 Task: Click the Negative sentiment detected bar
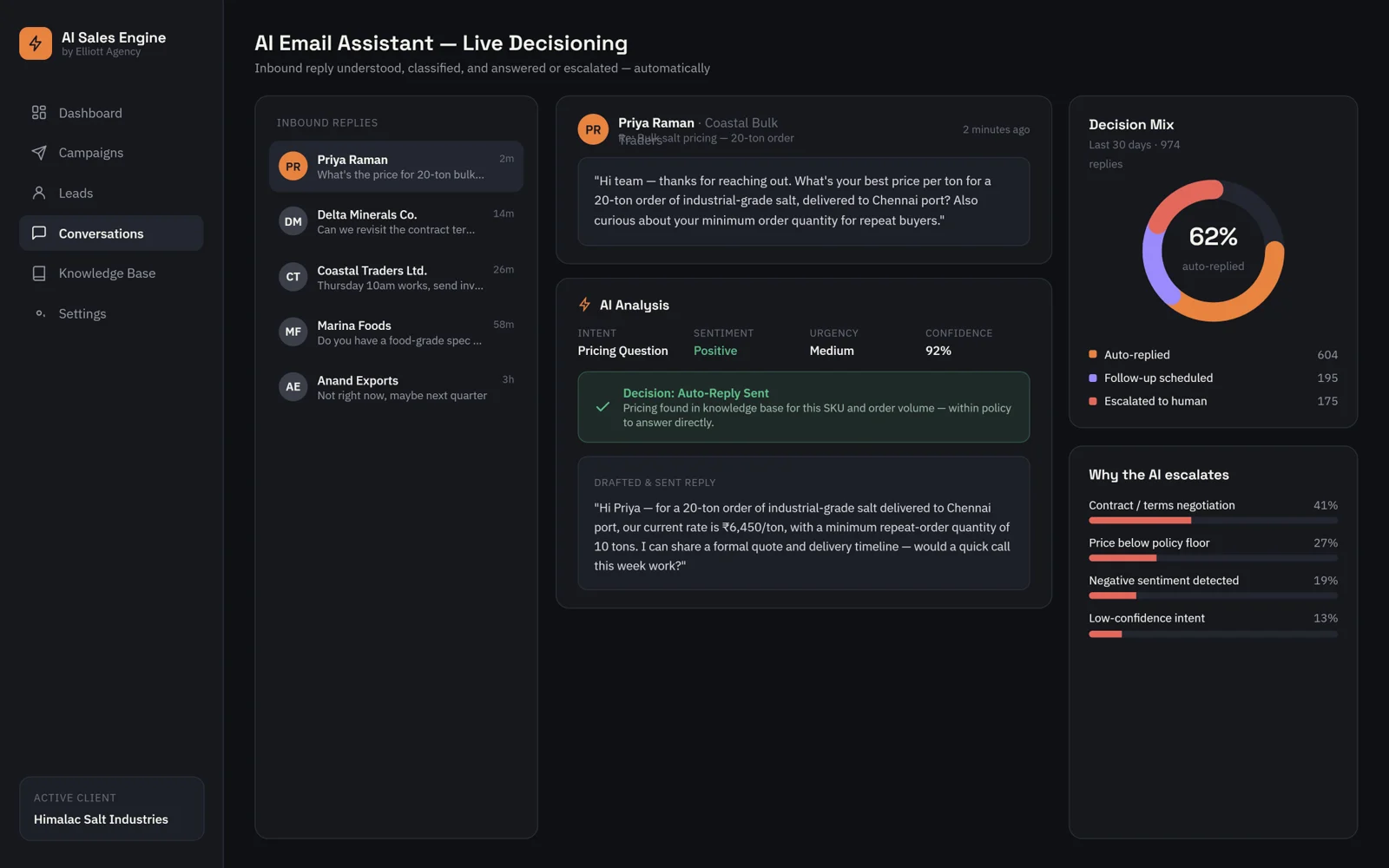pos(1213,595)
